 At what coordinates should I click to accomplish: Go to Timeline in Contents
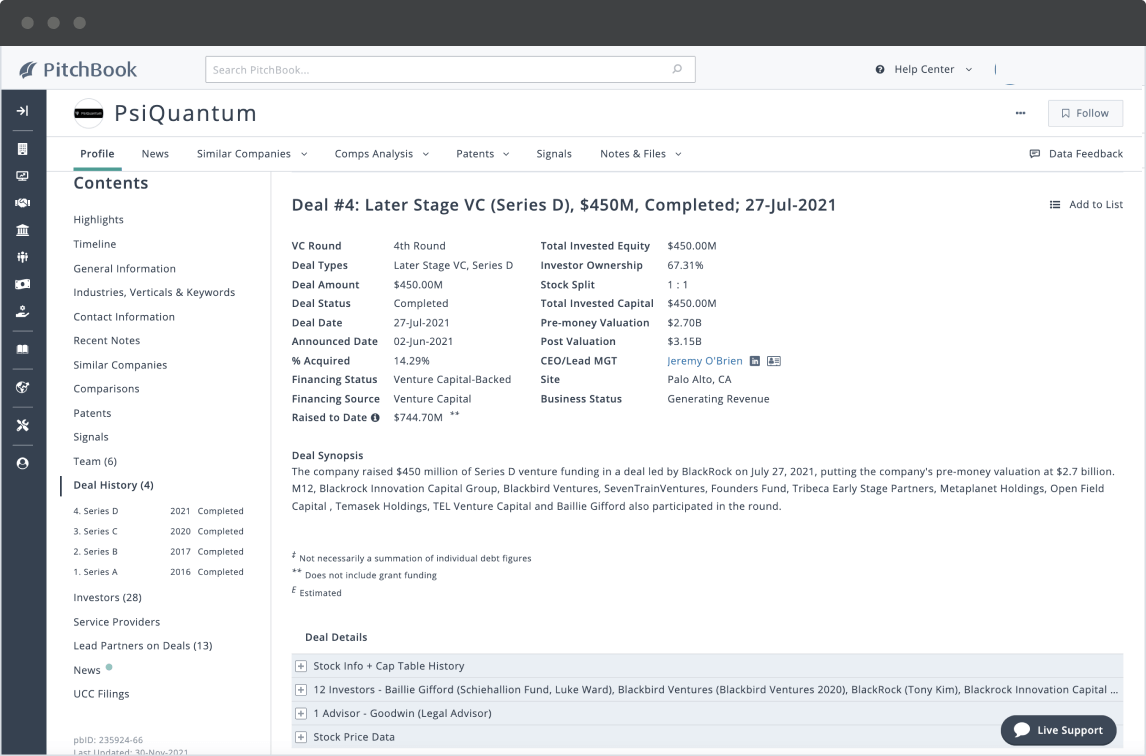coord(94,244)
